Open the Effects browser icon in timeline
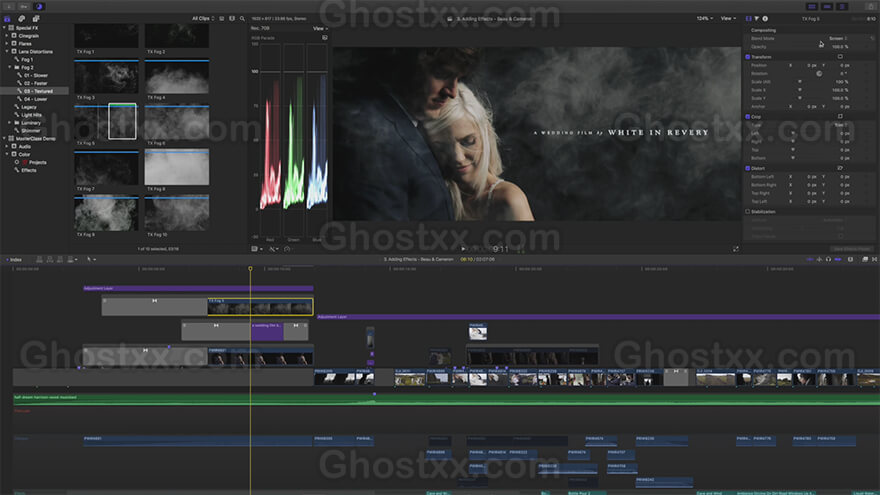Image resolution: width=880 pixels, height=495 pixels. pos(865,259)
